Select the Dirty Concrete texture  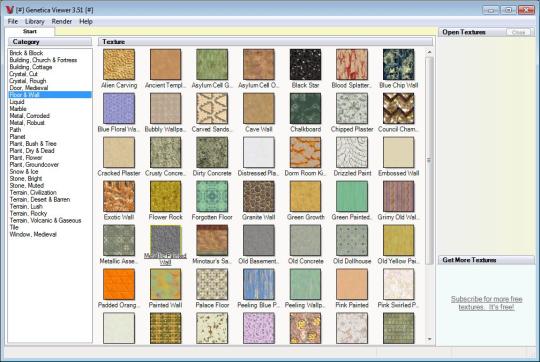point(212,153)
